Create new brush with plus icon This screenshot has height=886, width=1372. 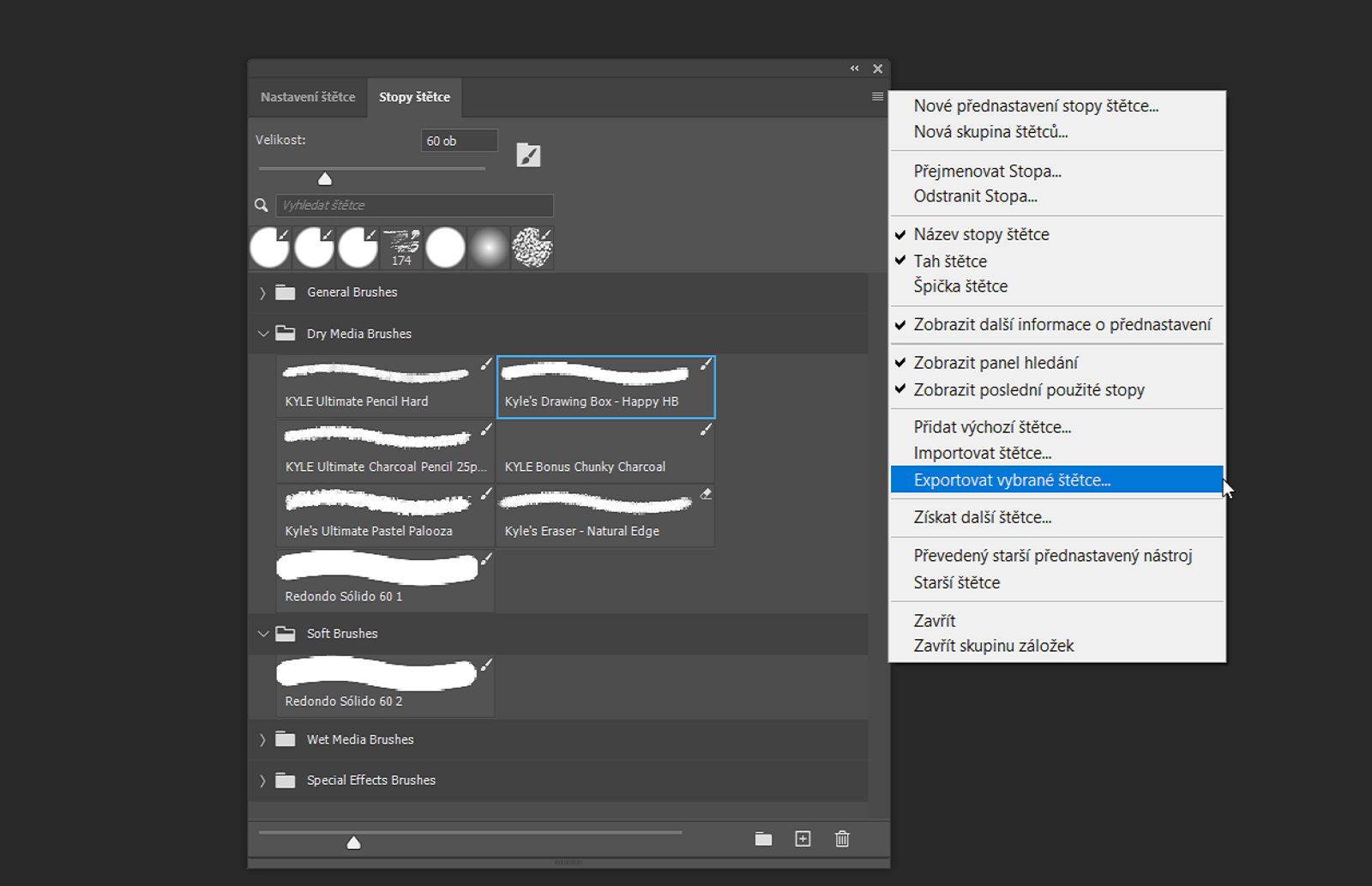coord(803,839)
